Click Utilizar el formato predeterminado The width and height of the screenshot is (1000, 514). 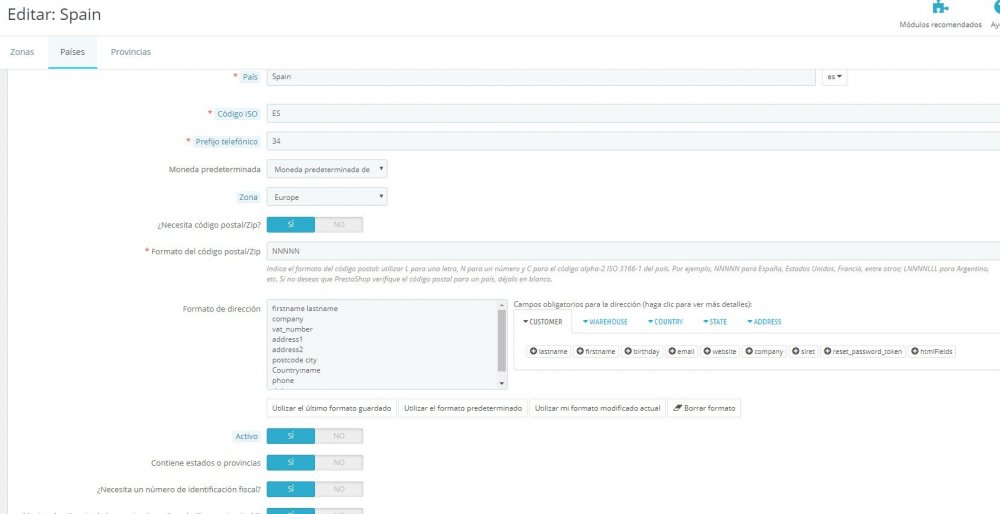(463, 408)
